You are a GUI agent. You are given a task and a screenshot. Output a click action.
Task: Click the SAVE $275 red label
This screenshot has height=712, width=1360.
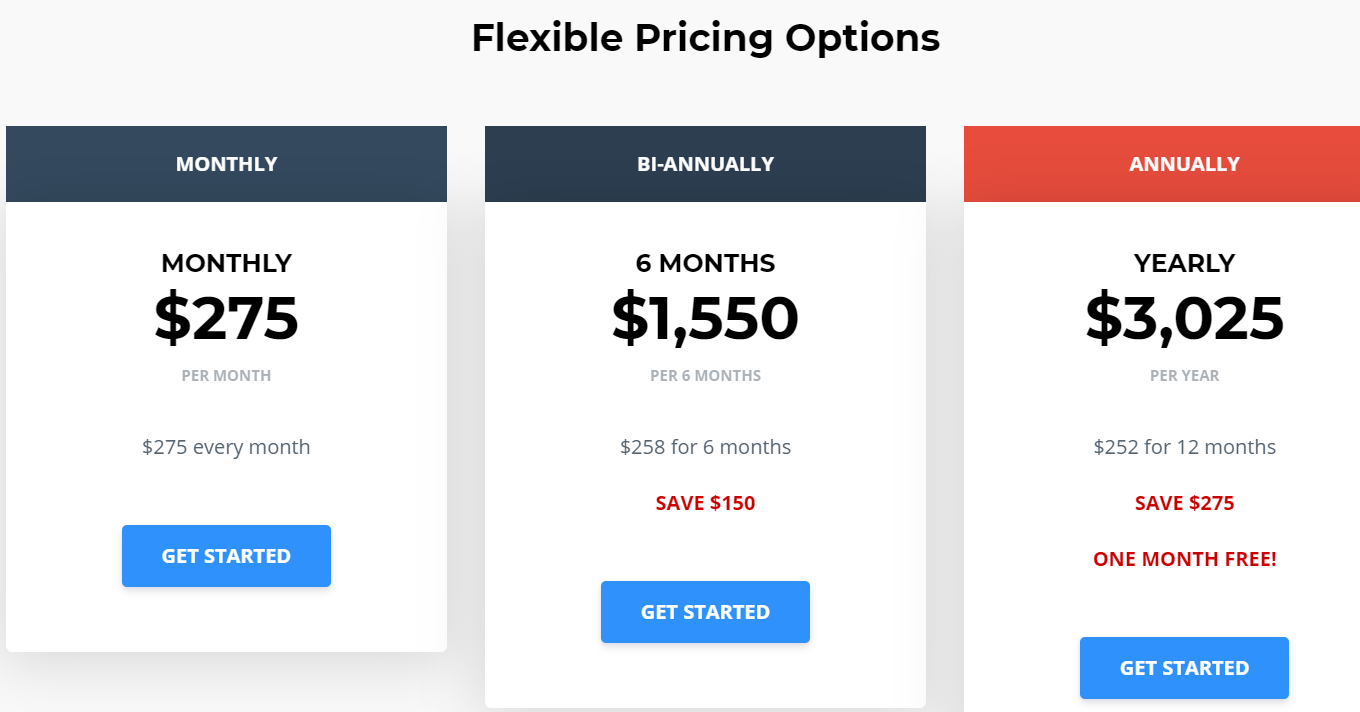pyautogui.click(x=1184, y=503)
